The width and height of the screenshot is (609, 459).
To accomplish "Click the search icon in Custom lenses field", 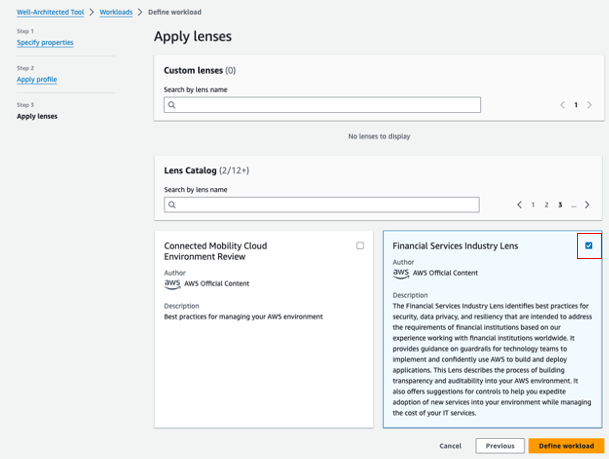I will click(x=172, y=105).
